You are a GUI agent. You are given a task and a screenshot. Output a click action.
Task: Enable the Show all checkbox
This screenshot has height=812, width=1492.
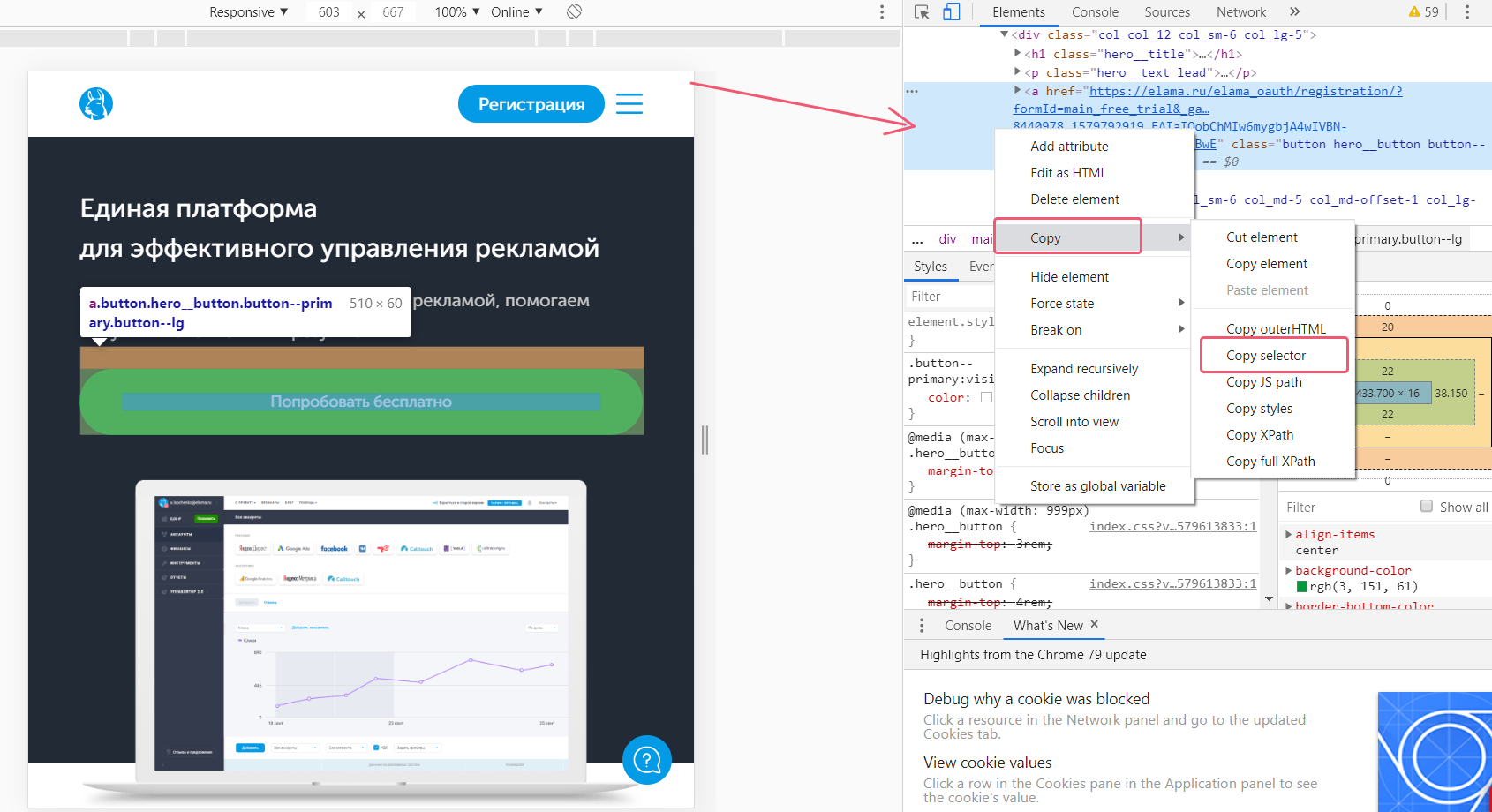point(1427,507)
